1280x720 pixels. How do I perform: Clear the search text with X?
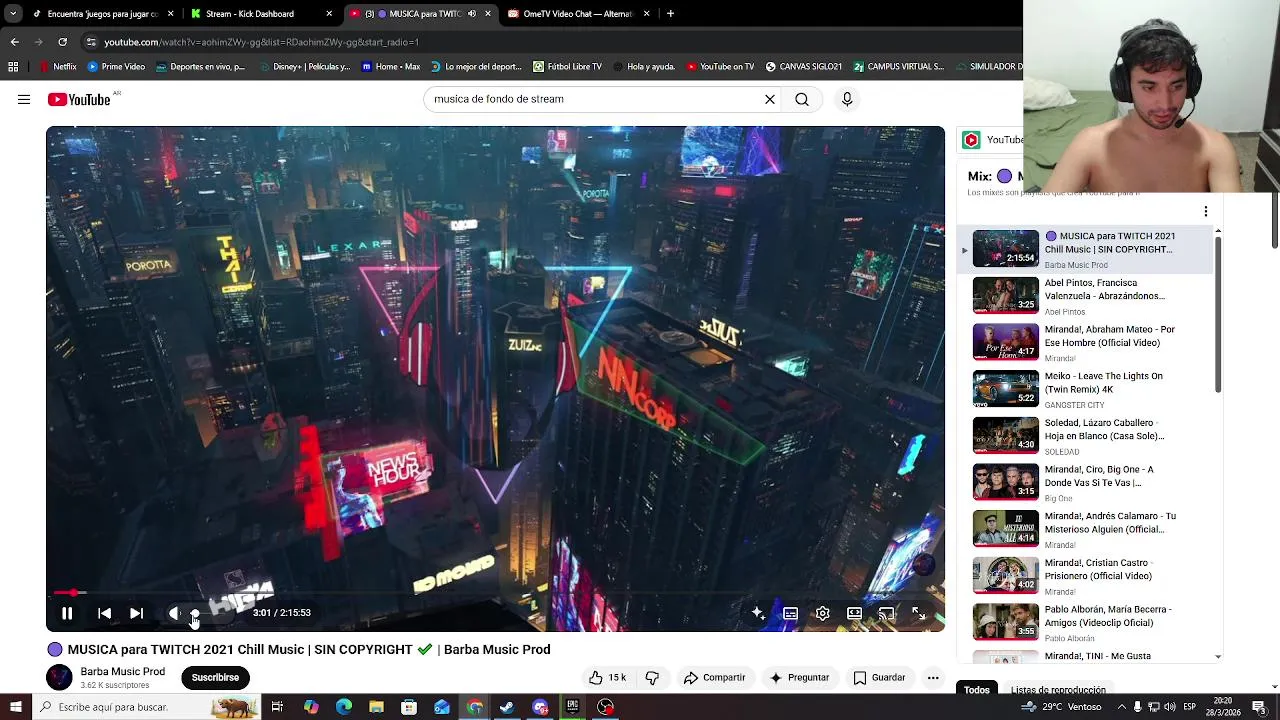tap(770, 99)
